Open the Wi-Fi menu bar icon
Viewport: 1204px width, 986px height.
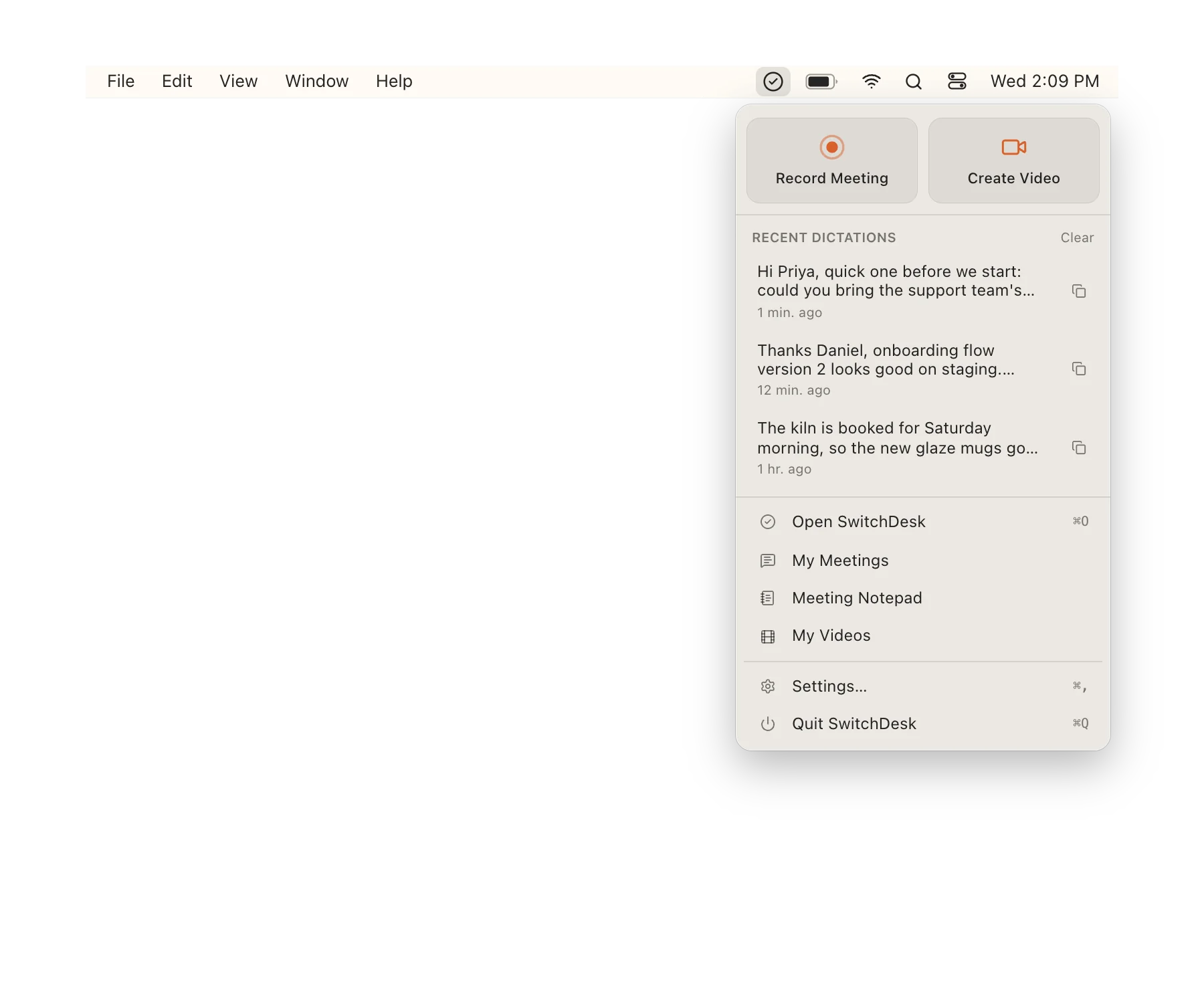tap(871, 82)
